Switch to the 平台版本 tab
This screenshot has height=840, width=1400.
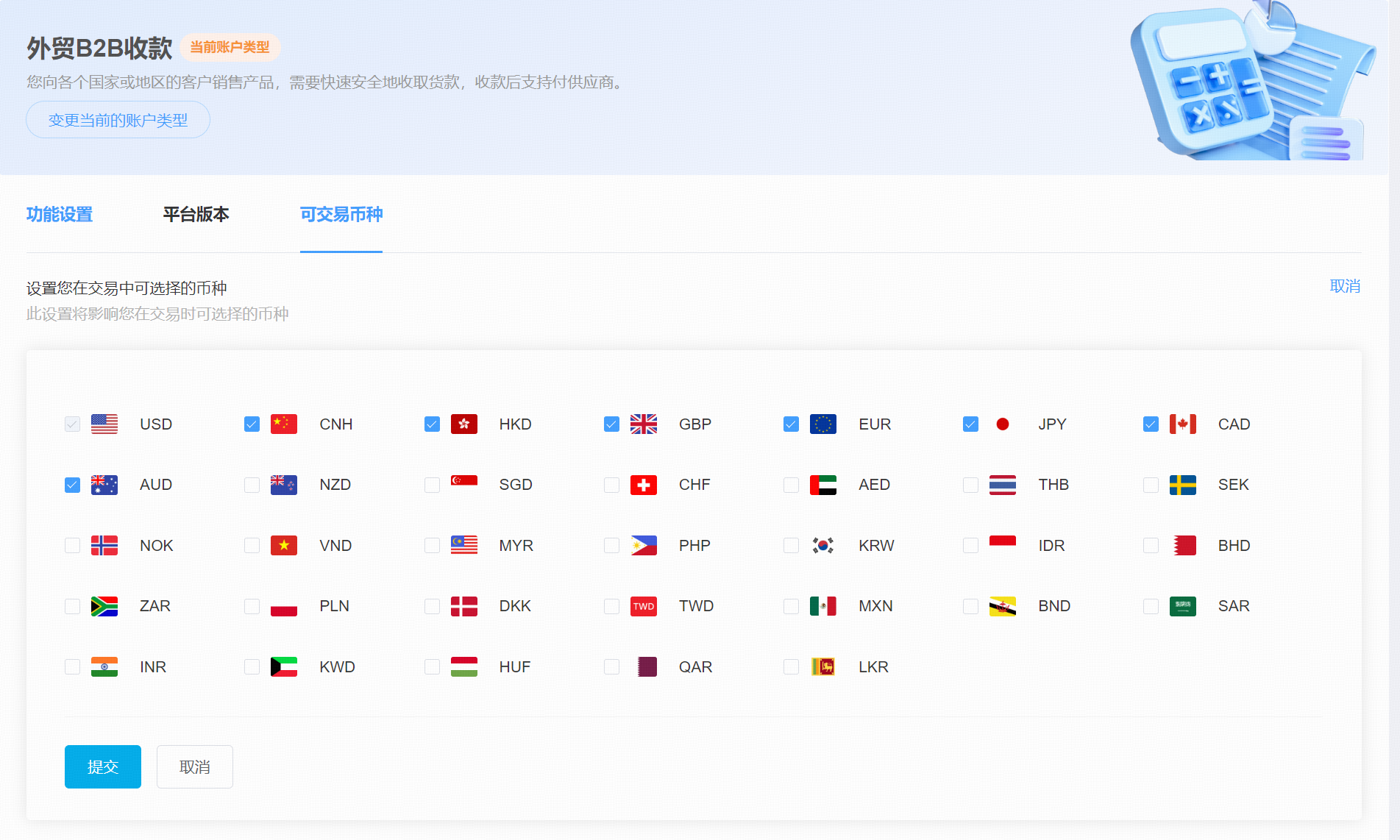[x=195, y=215]
